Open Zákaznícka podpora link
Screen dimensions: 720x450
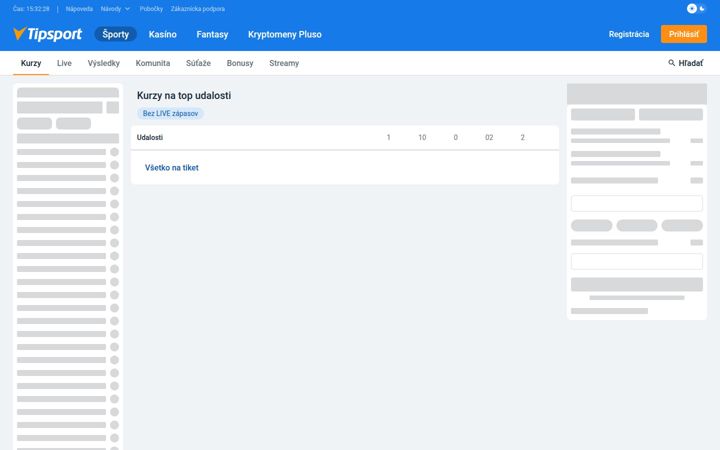coord(197,9)
